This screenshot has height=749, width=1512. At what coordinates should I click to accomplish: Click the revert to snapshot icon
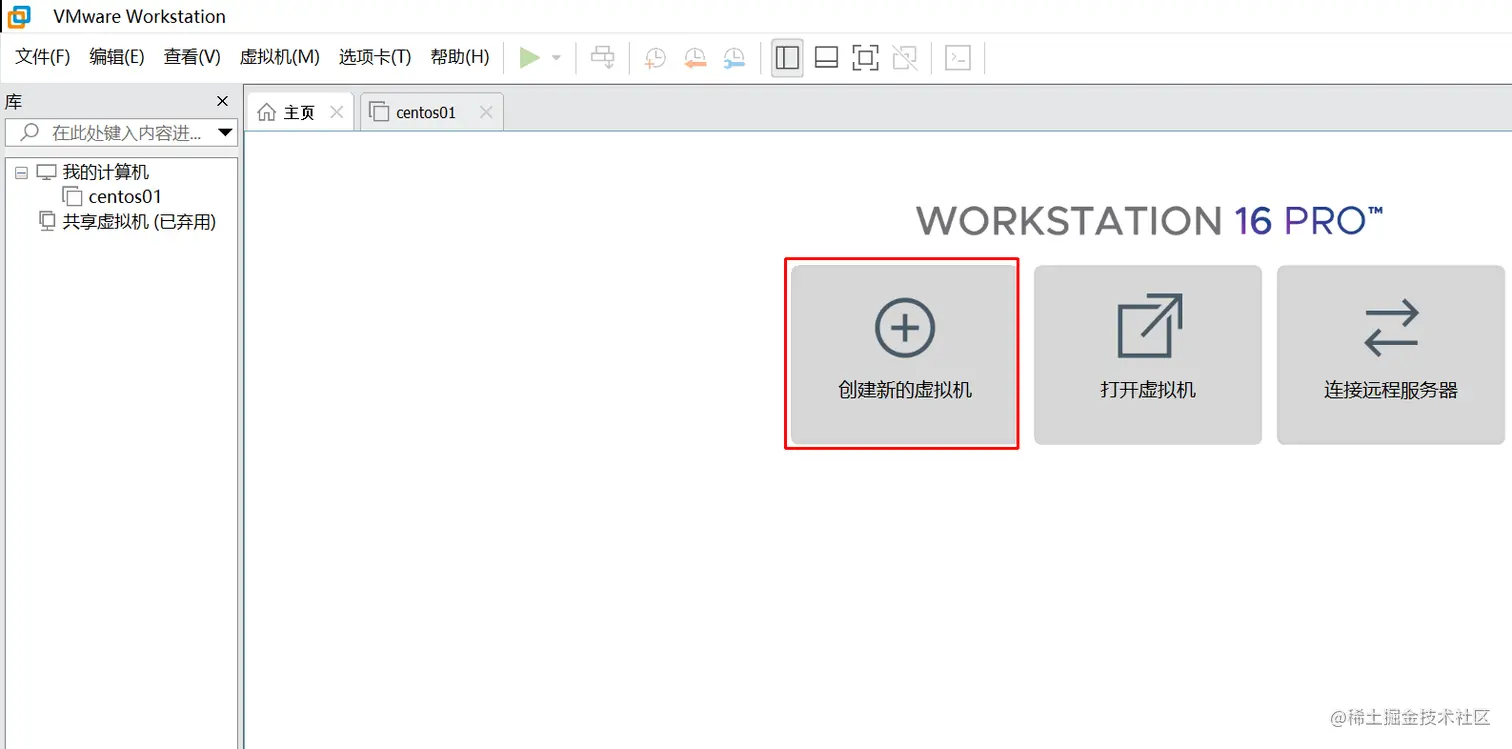click(695, 58)
